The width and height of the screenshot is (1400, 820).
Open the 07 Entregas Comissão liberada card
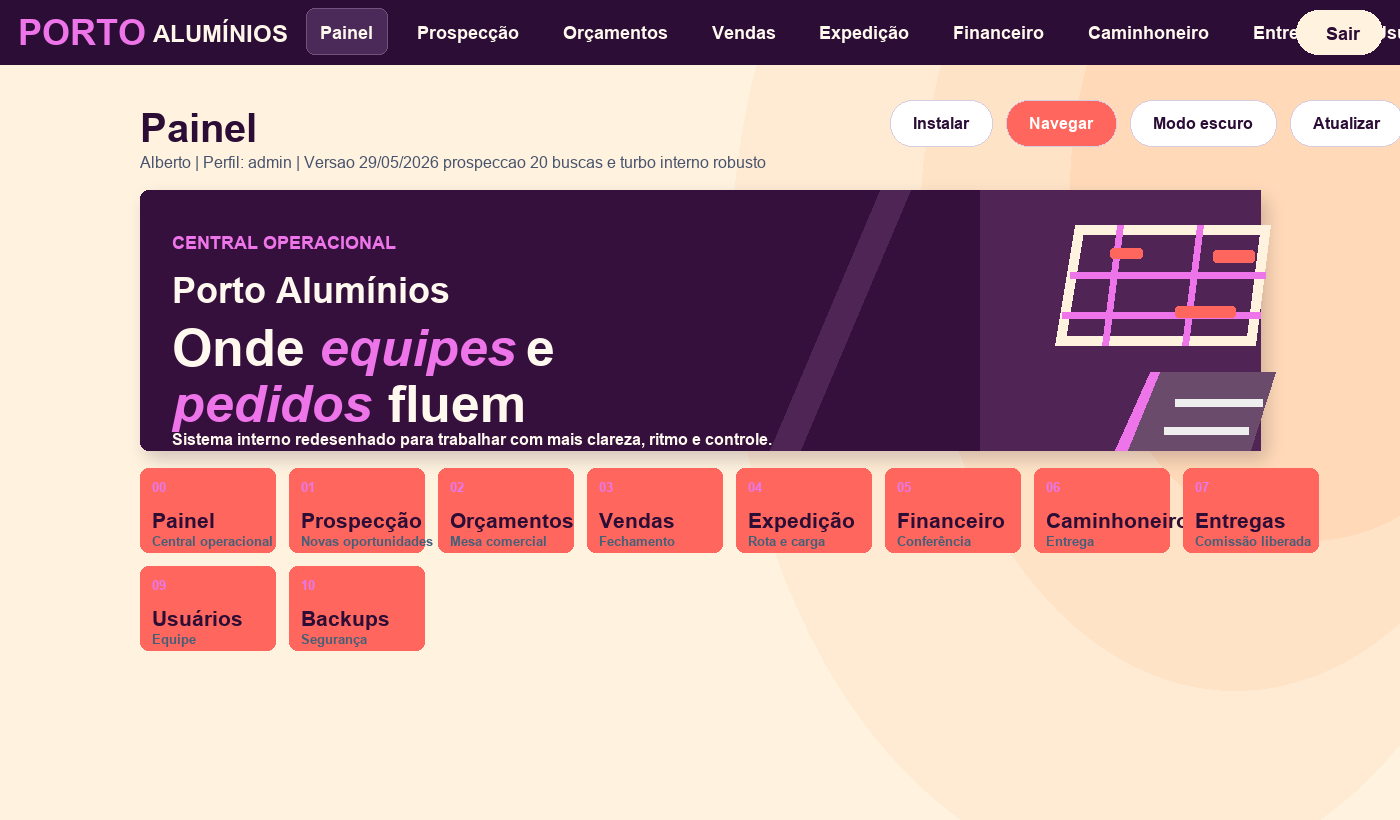[1251, 510]
